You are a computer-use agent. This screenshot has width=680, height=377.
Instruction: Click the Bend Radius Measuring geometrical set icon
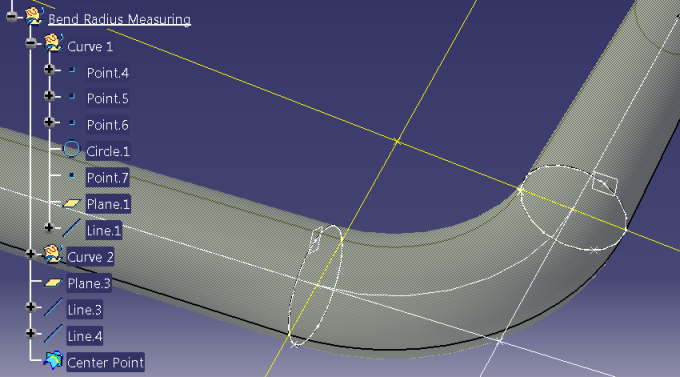click(x=34, y=16)
